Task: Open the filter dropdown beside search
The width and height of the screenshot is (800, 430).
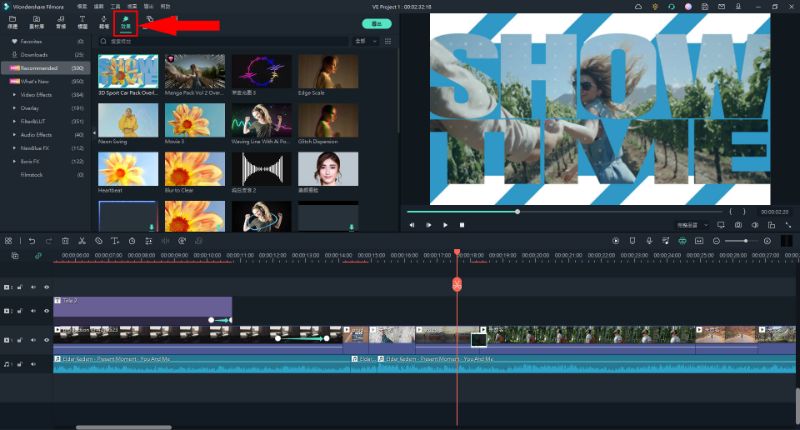Action: click(x=366, y=41)
